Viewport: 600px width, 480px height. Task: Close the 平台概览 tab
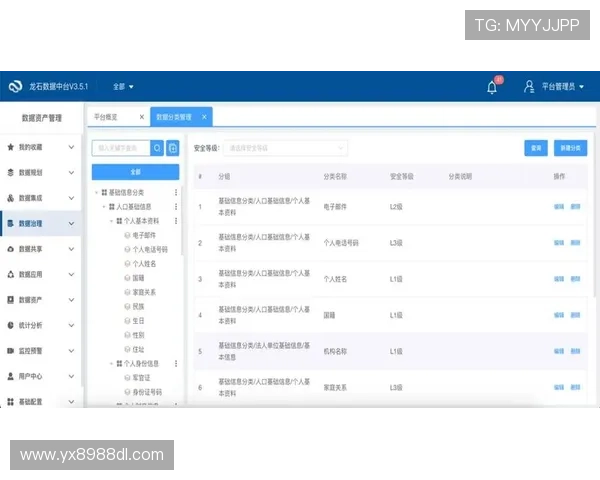click(142, 117)
